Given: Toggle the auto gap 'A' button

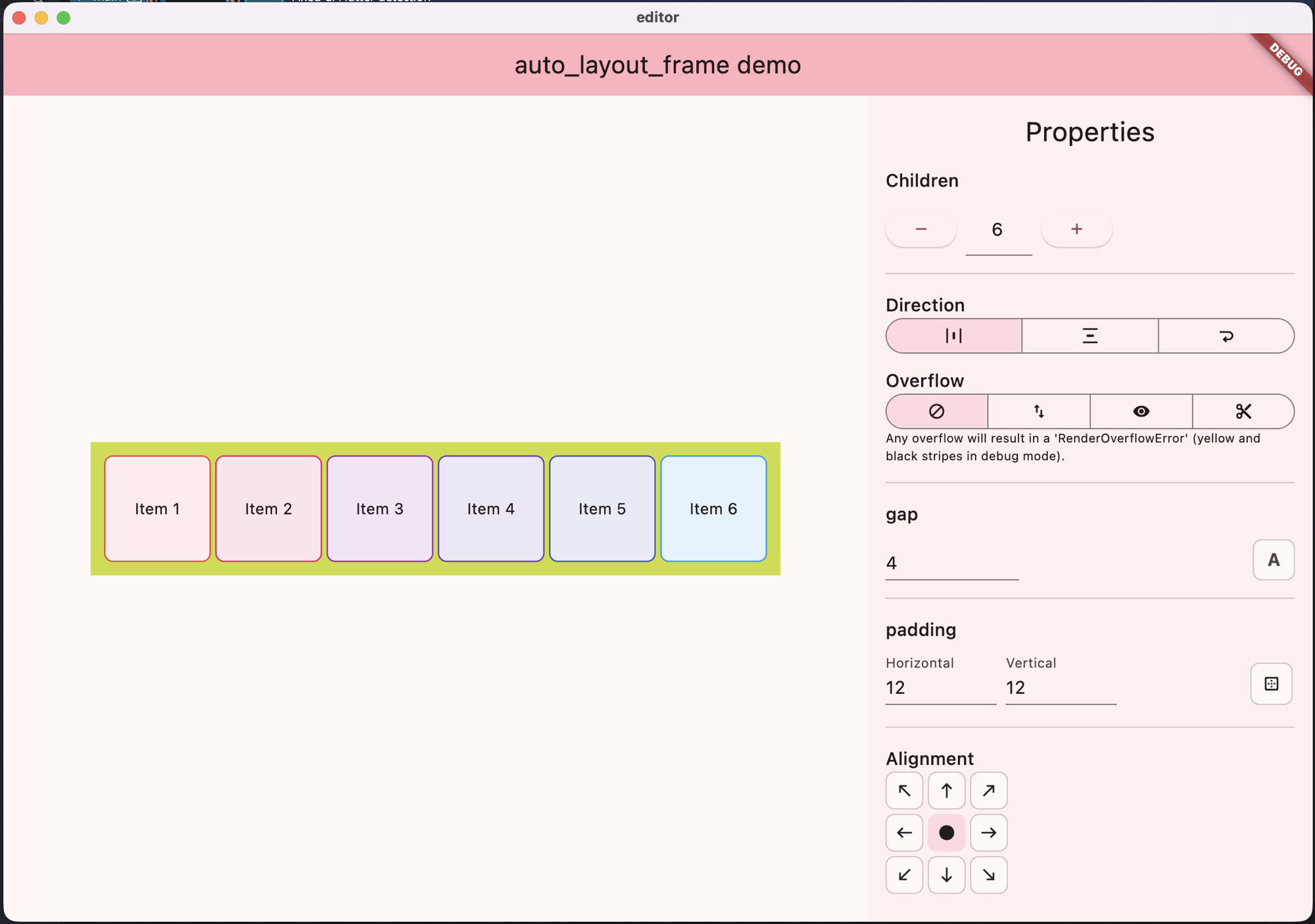Looking at the screenshot, I should pos(1273,560).
